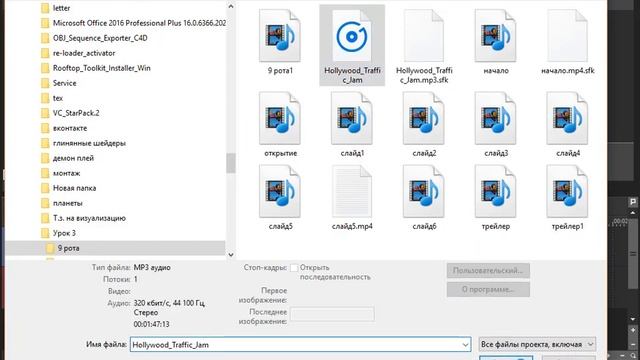The height and width of the screenshot is (360, 640).
Task: Select the начало video file
Action: (496, 42)
